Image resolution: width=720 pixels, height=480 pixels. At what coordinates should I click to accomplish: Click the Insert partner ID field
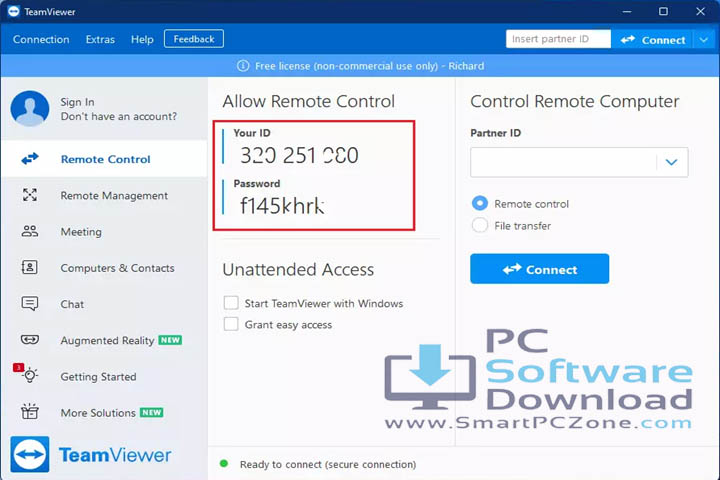coord(558,39)
